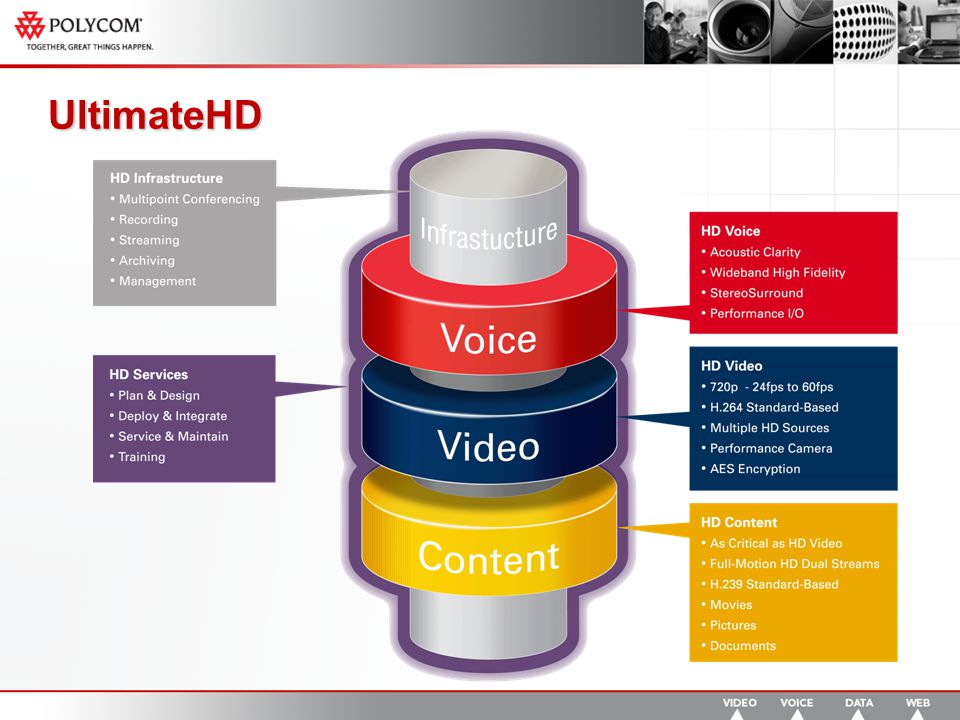Click the Recording bullet
The image size is (960, 720).
pos(144,219)
